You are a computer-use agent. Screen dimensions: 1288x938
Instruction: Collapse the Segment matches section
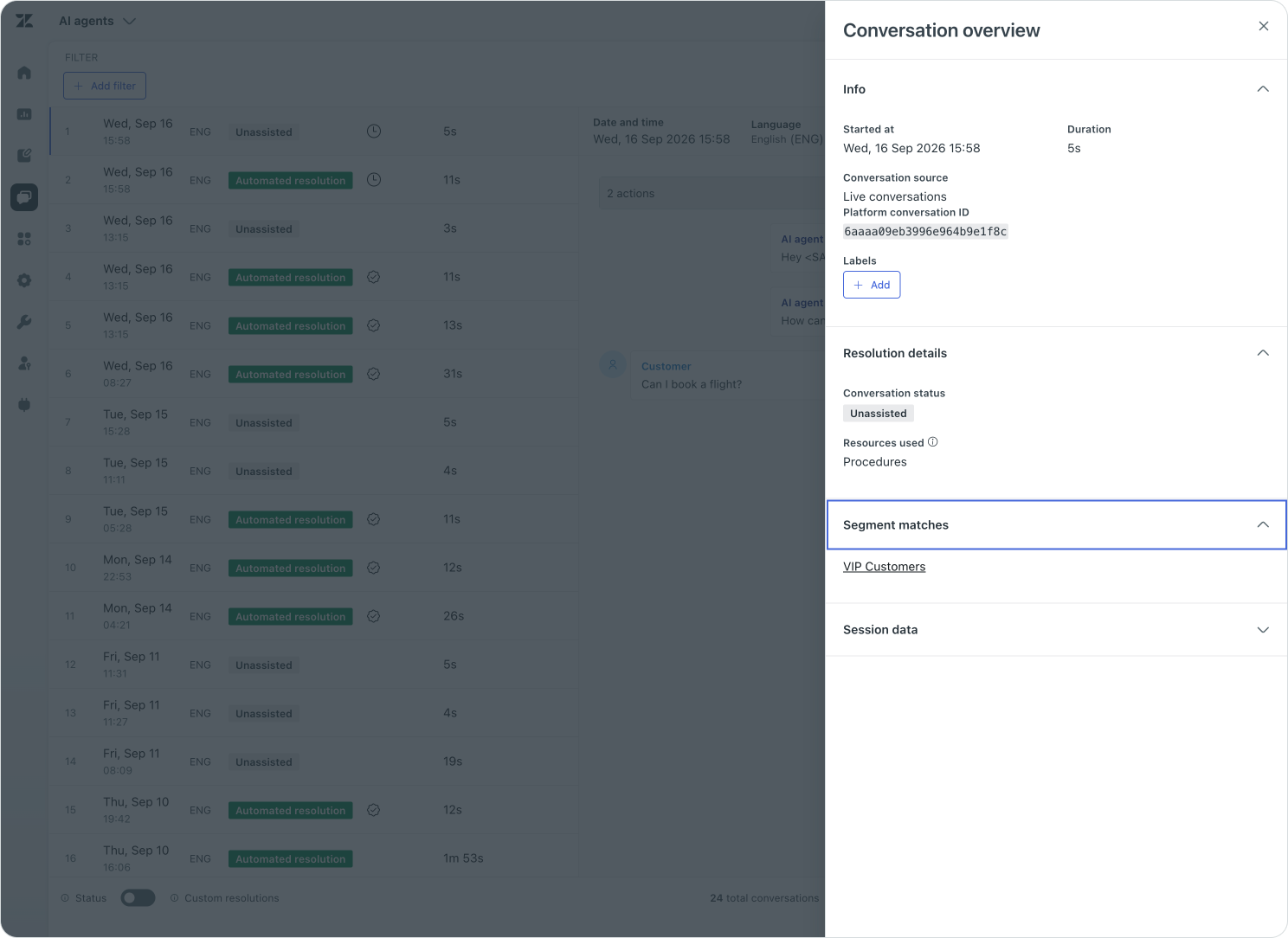(x=1263, y=525)
